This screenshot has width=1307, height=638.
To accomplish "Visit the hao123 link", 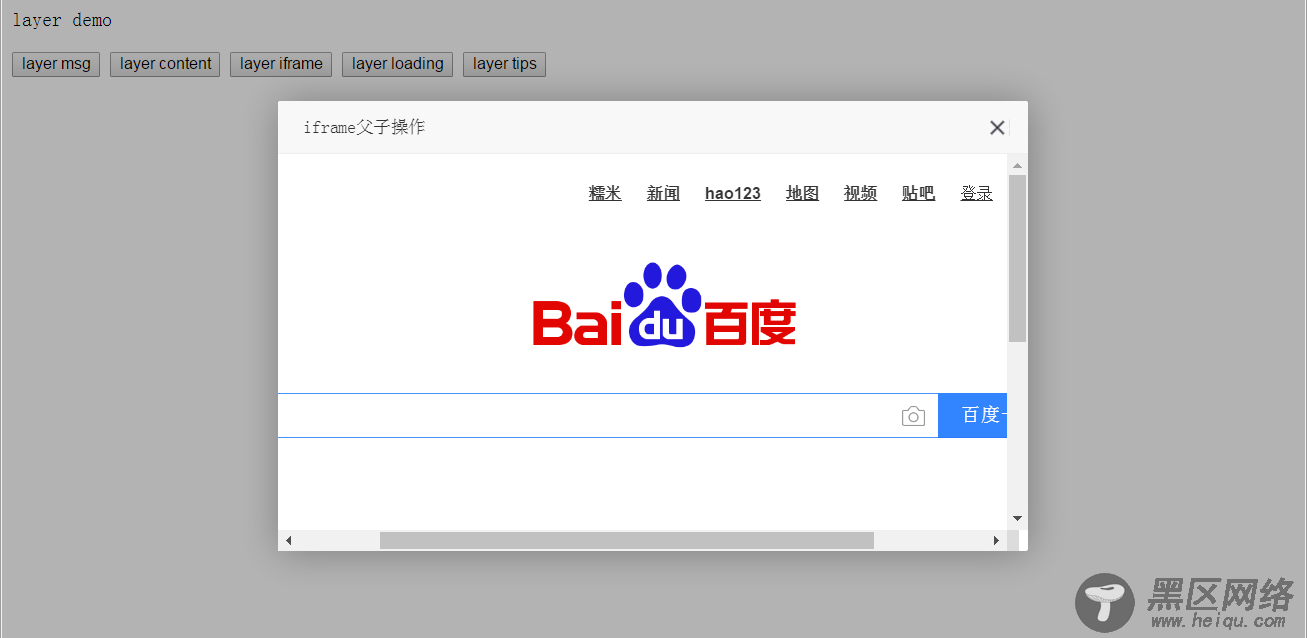I will [x=733, y=193].
